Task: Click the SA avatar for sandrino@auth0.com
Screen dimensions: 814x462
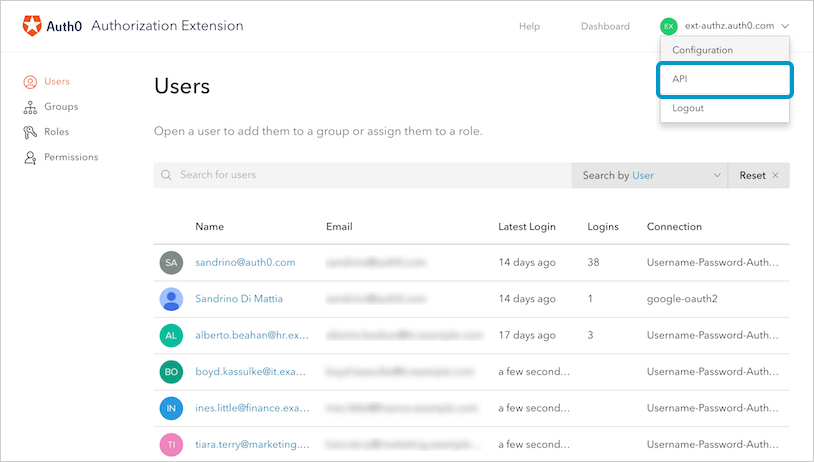Action: (171, 263)
